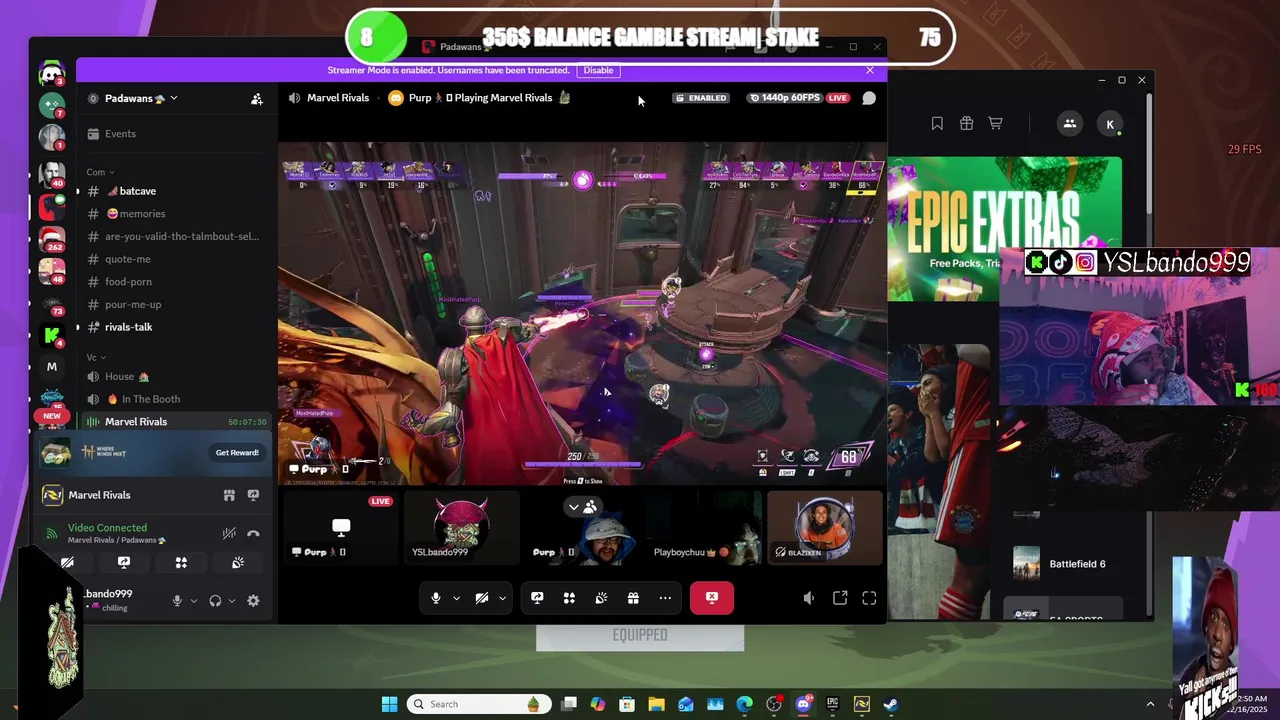Open the rivals-talk channel

174,327
